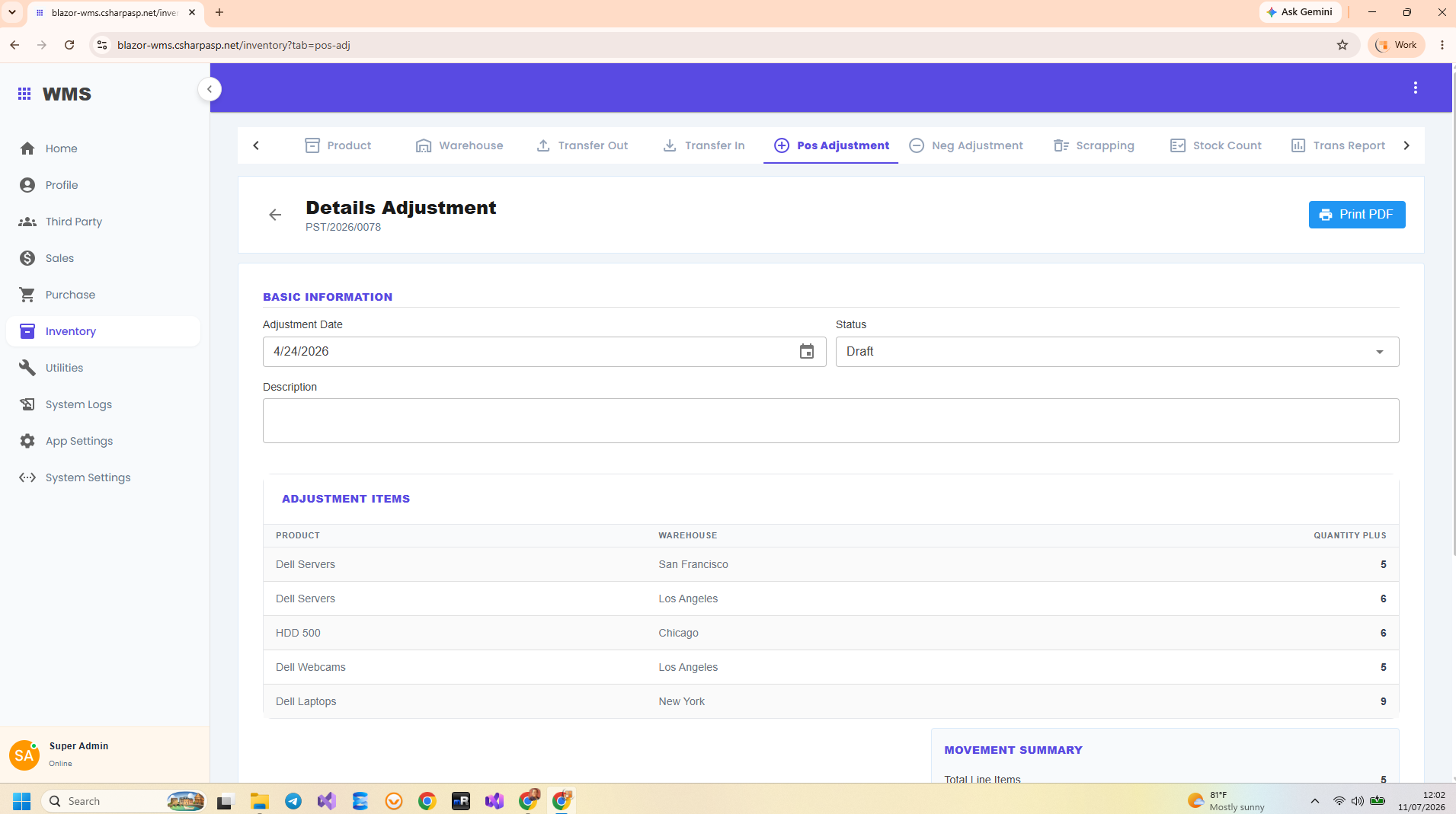Open the header vertical dots menu

coord(1416,88)
